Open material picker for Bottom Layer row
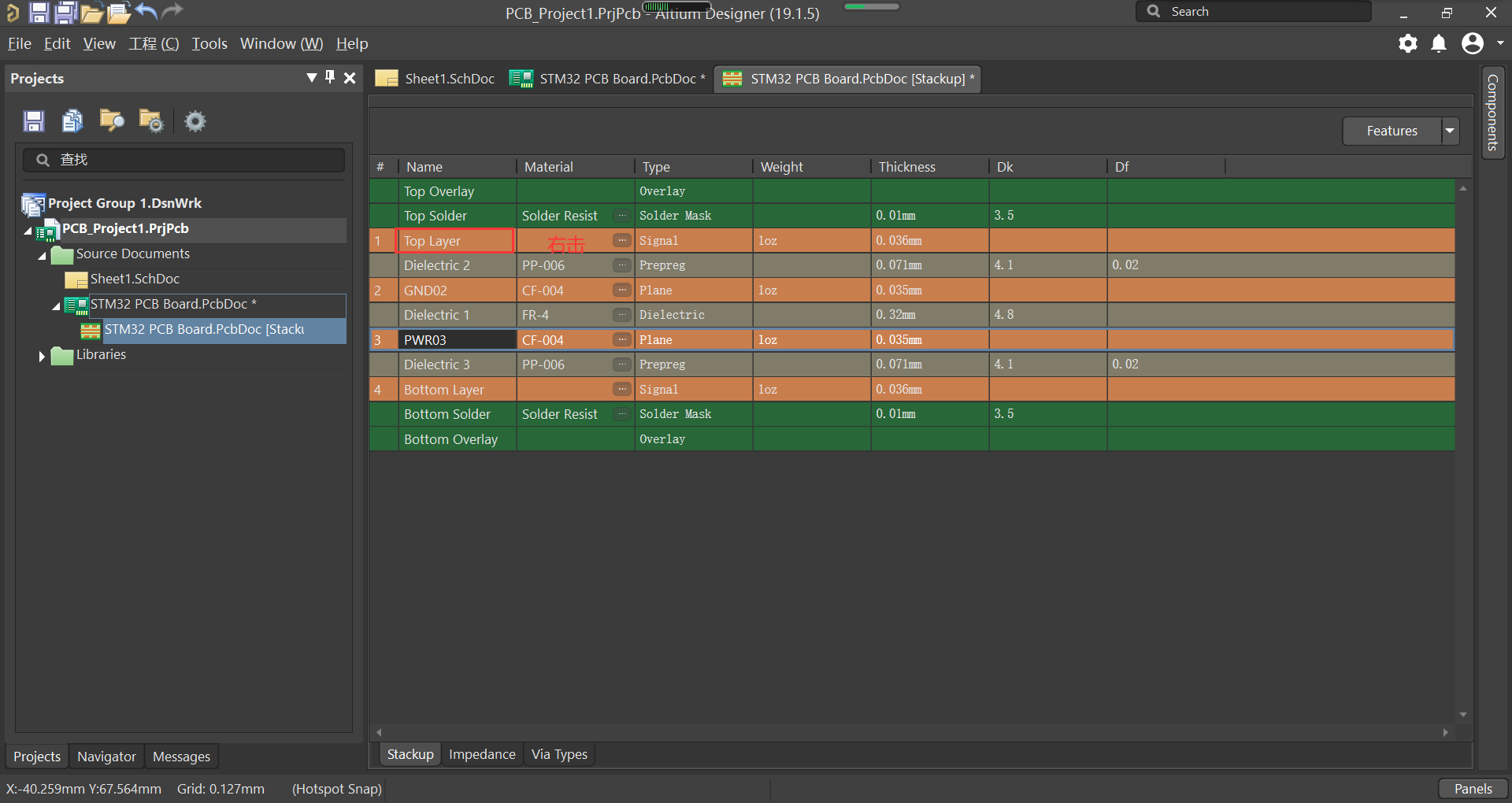The height and width of the screenshot is (803, 1512). coord(622,389)
